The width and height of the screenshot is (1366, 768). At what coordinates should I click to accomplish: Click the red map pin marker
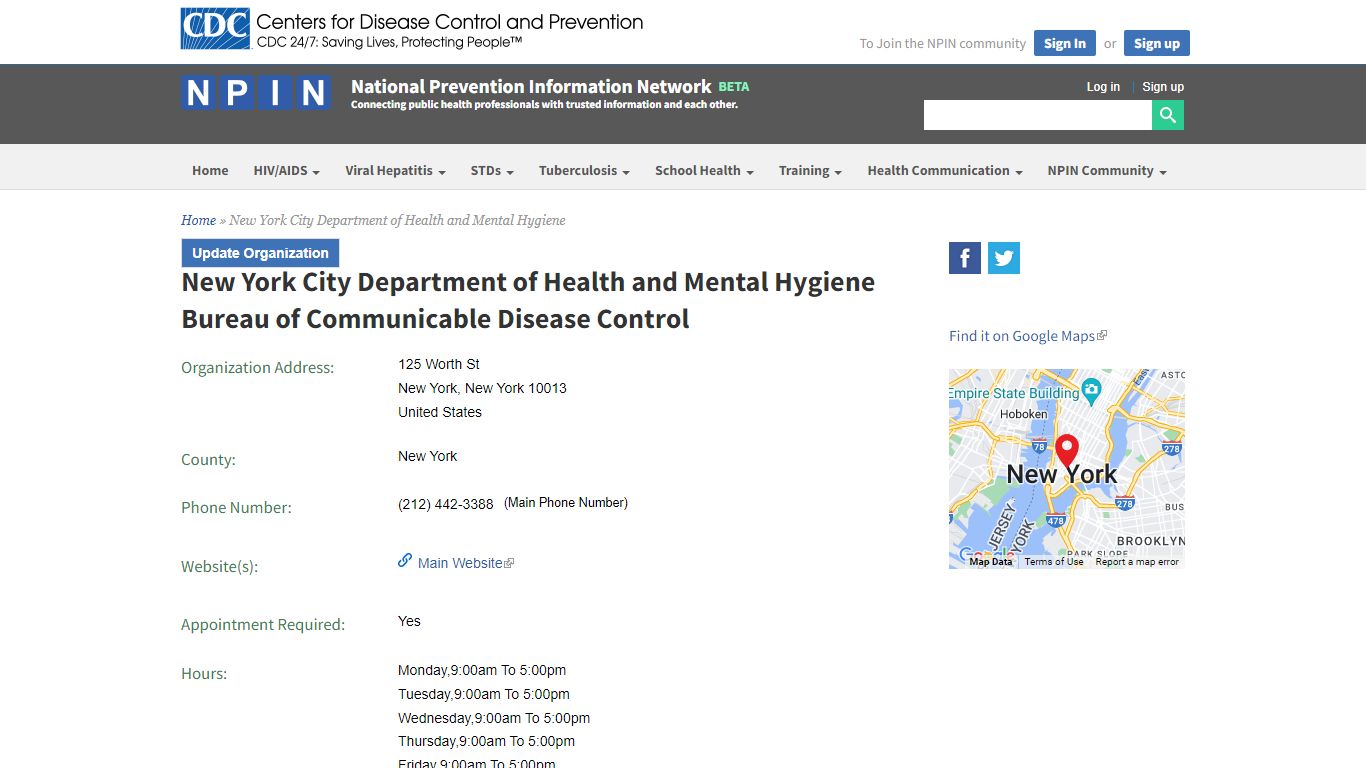click(x=1067, y=451)
